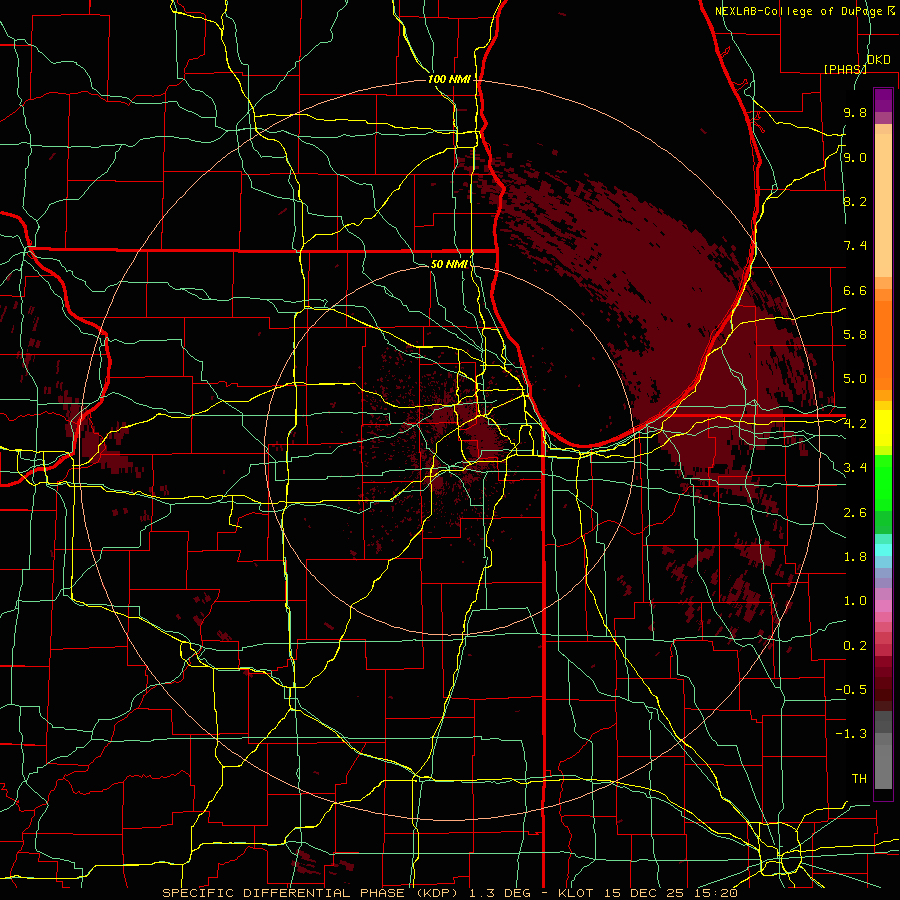Click the pink segment of the color bar
The image size is (900, 900).
(883, 606)
